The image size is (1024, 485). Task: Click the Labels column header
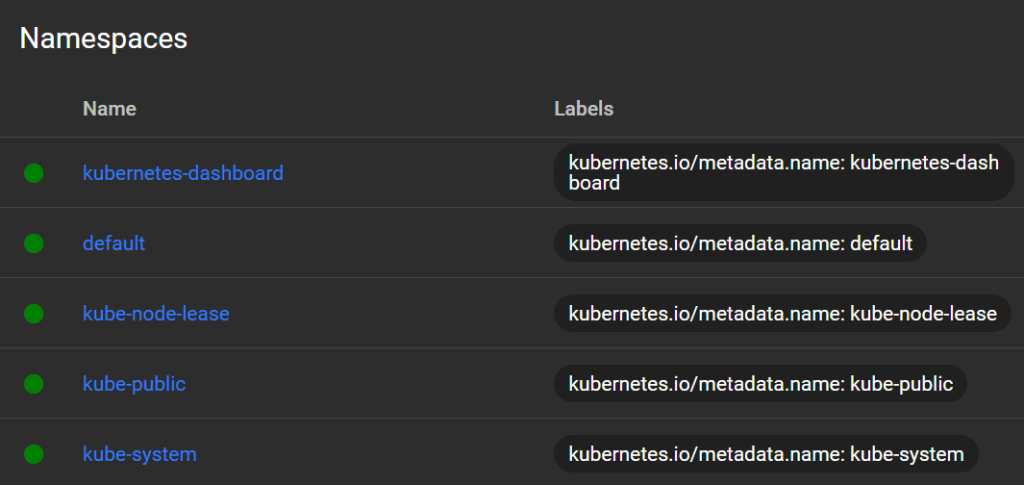[x=584, y=108]
